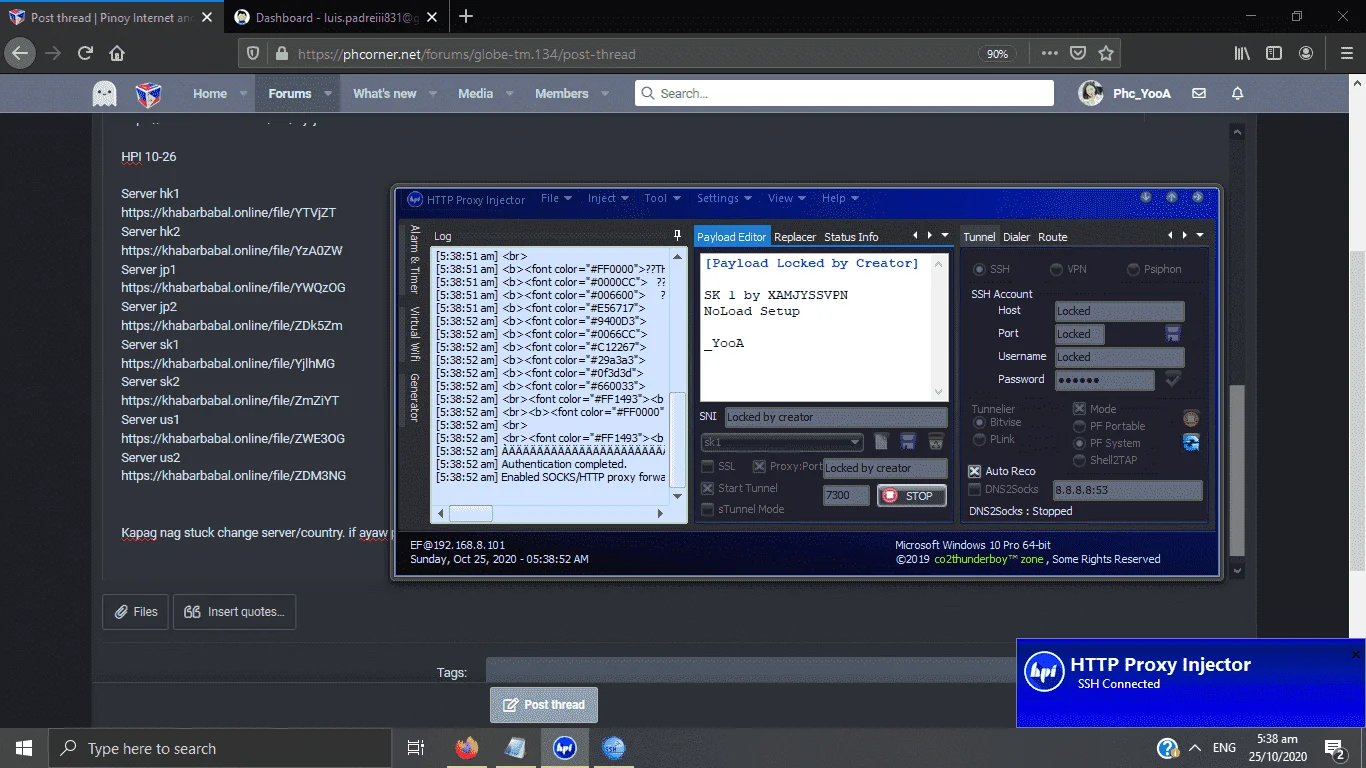Toggle the Mode checkbox
The width and height of the screenshot is (1366, 768).
pyautogui.click(x=1079, y=409)
